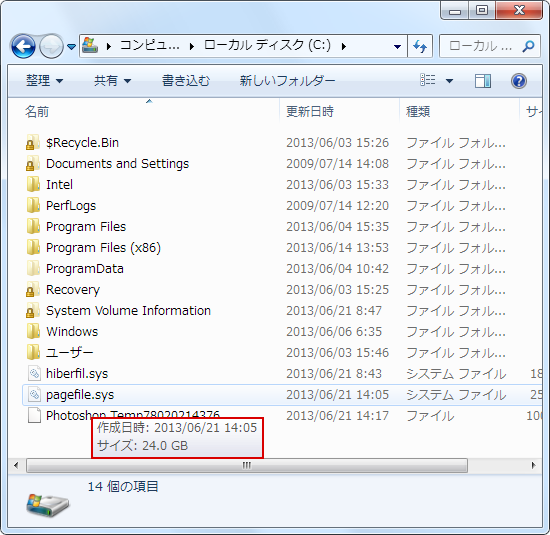
Task: Click 14 個の項目 status text
Action: pyautogui.click(x=123, y=487)
